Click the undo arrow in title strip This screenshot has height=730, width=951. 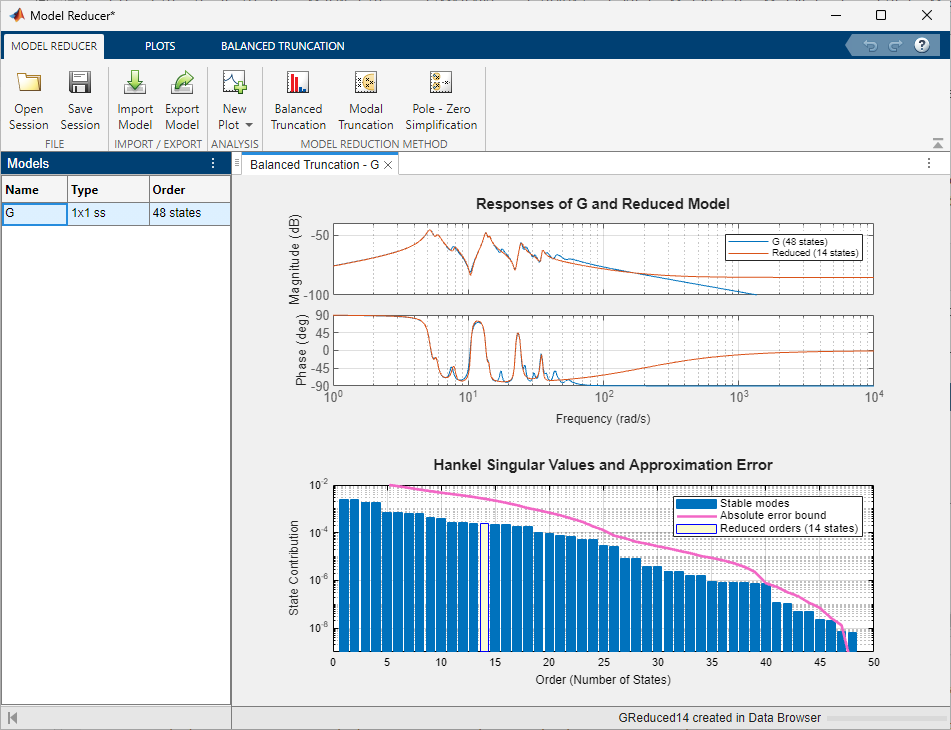tap(870, 46)
